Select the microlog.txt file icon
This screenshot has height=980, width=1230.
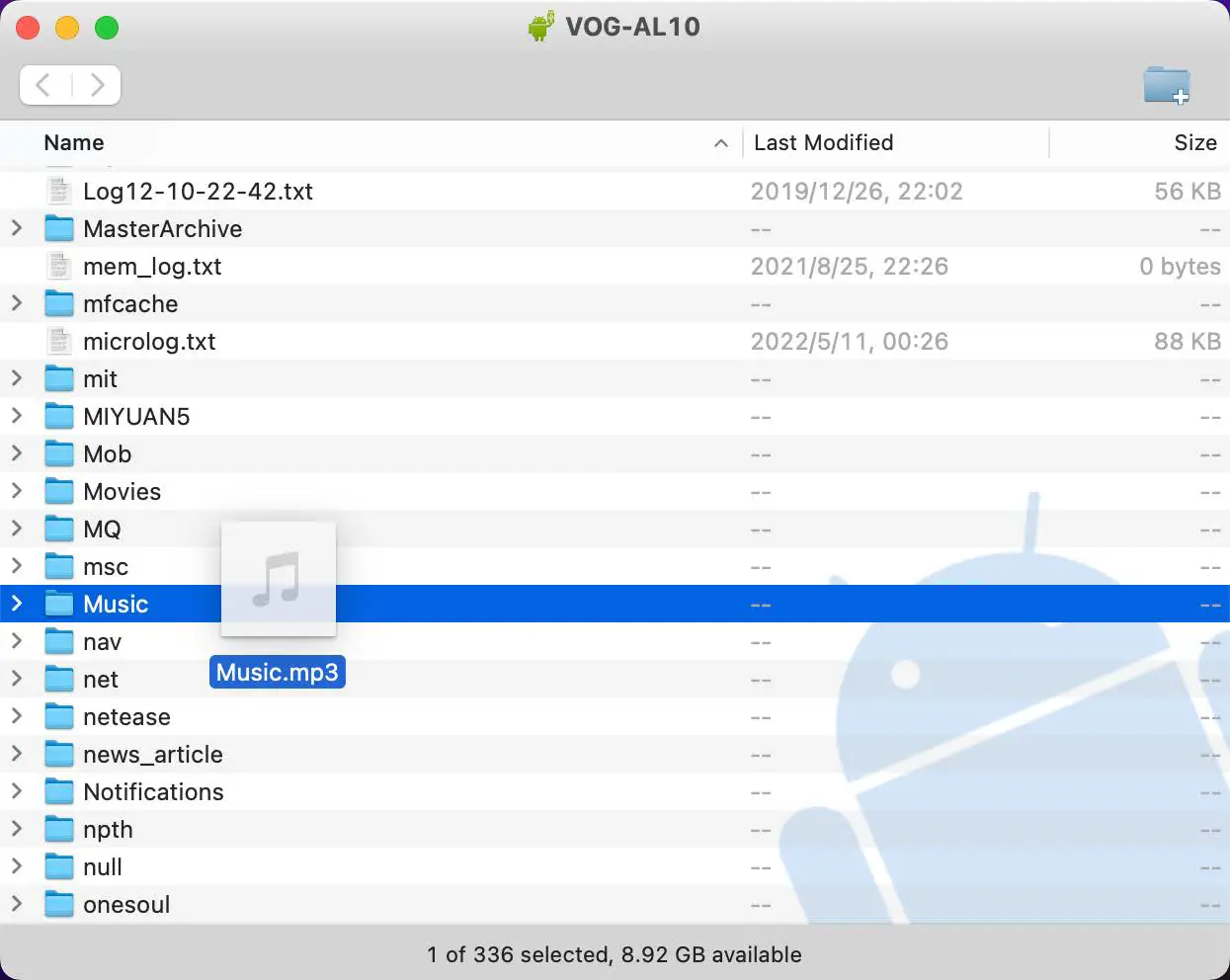click(59, 341)
